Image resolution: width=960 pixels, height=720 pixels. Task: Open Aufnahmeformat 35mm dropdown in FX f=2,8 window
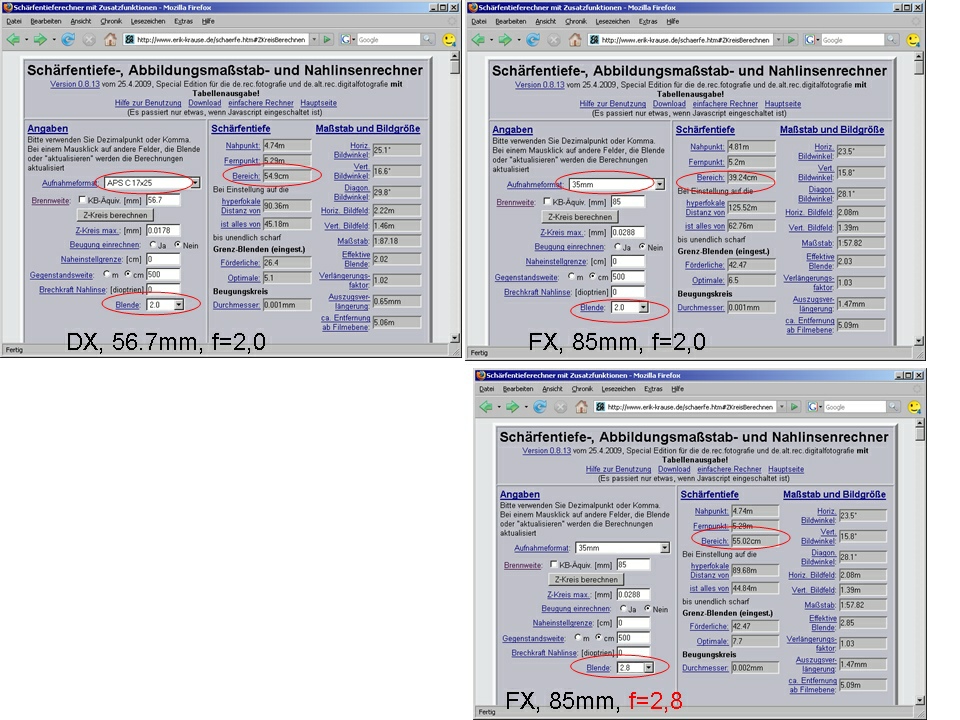[x=623, y=548]
